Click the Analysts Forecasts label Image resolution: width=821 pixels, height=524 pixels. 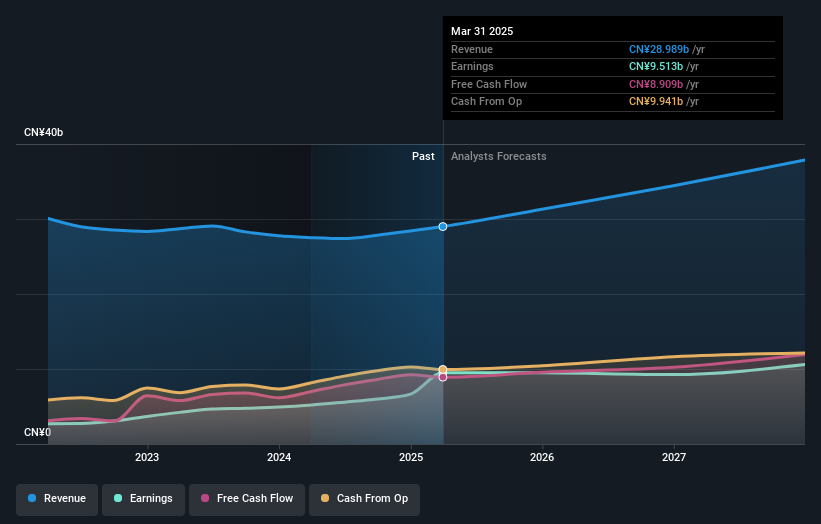tap(498, 156)
